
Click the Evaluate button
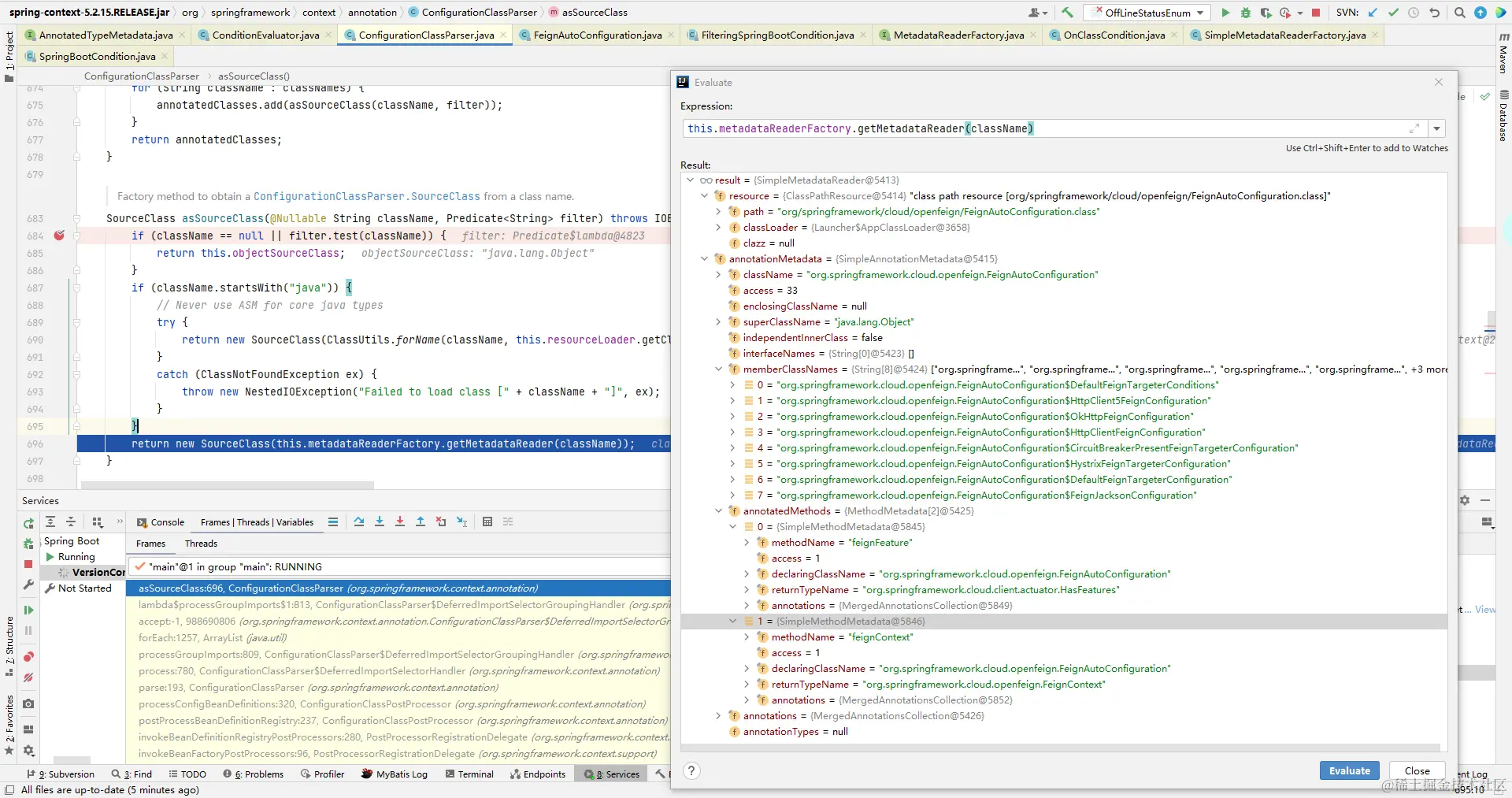(1350, 770)
